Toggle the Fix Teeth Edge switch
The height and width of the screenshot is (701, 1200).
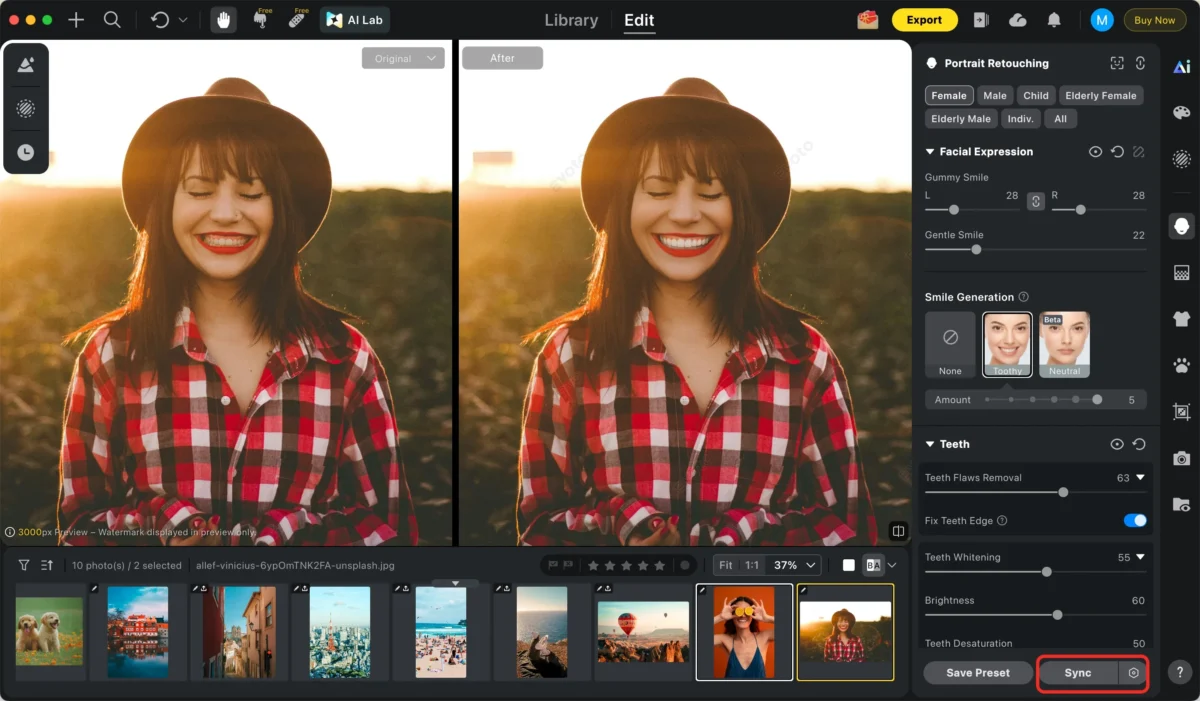(x=1134, y=520)
